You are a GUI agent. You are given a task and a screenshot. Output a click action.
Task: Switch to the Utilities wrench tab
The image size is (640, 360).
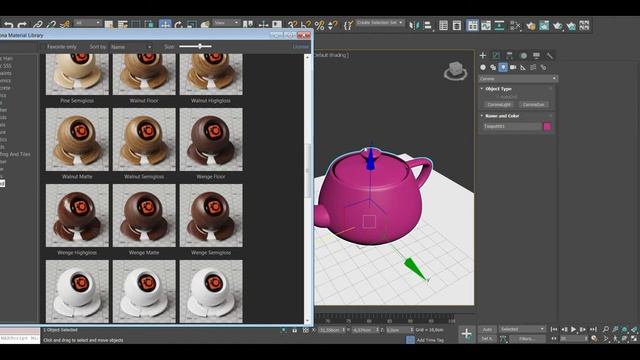550,55
